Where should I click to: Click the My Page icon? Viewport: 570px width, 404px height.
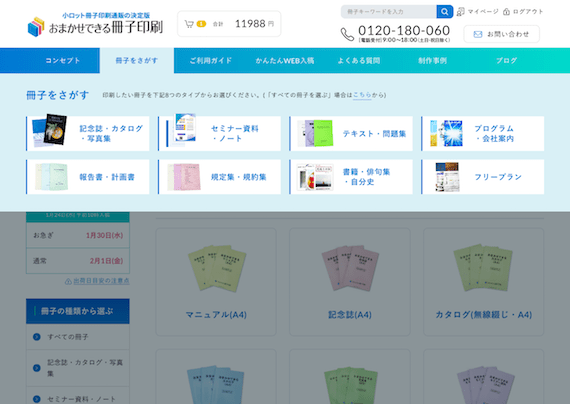click(x=461, y=12)
